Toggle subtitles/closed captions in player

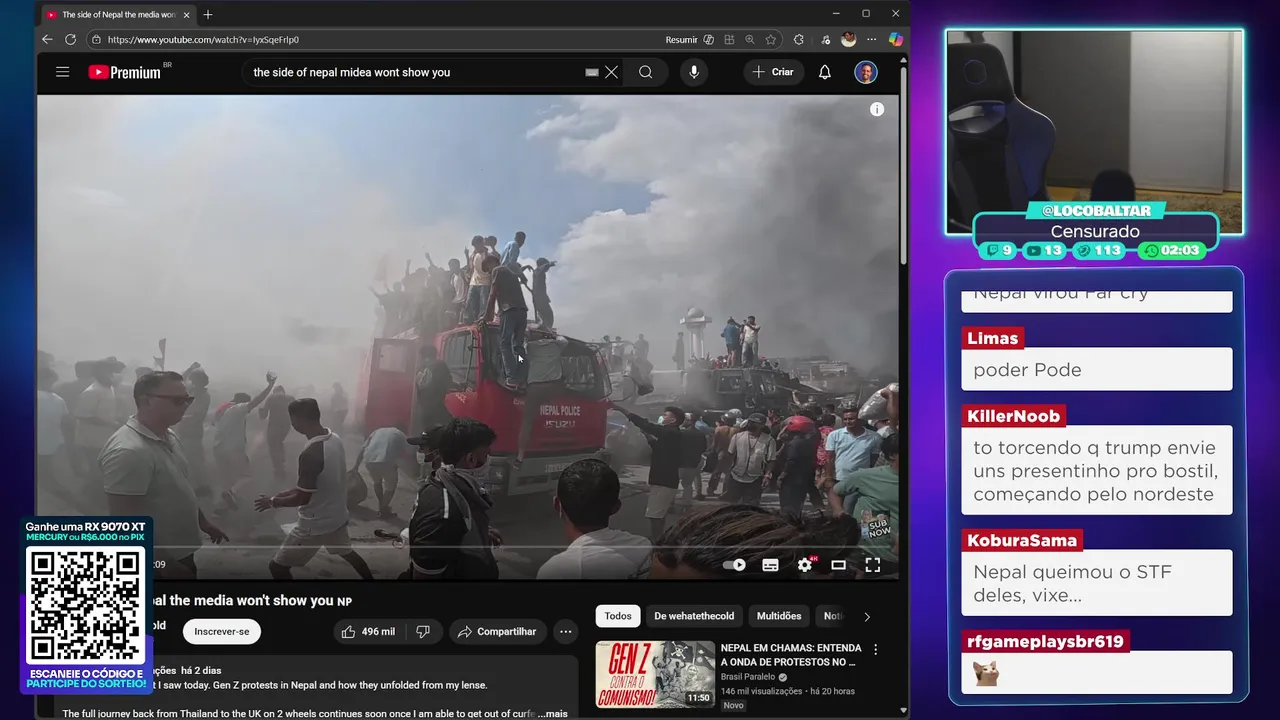pos(770,565)
